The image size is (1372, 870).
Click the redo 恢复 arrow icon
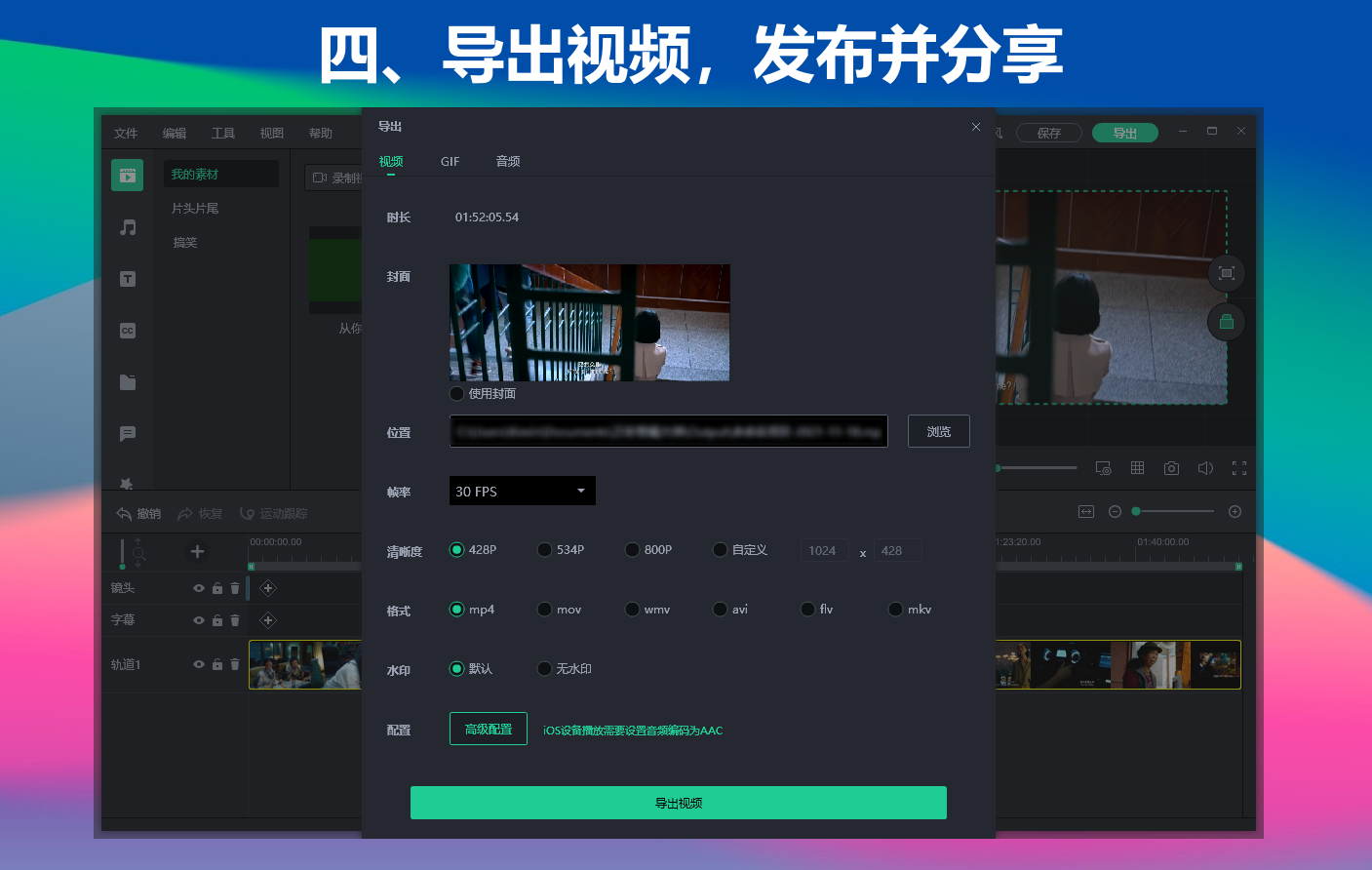[185, 514]
